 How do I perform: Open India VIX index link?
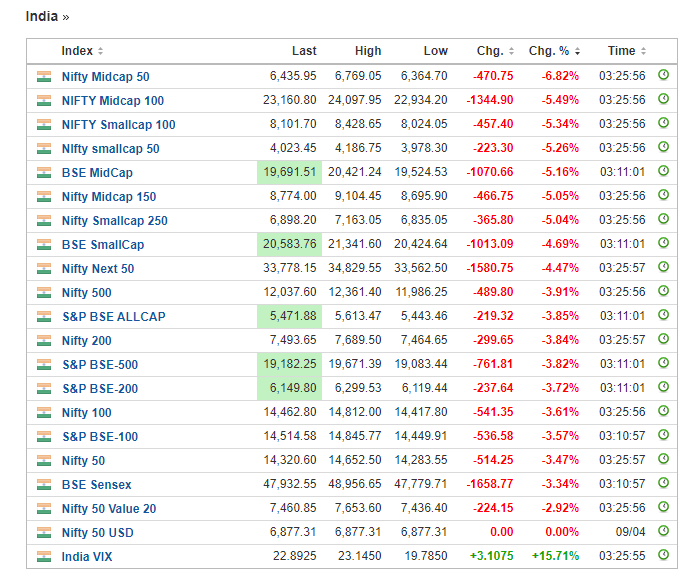click(x=86, y=557)
